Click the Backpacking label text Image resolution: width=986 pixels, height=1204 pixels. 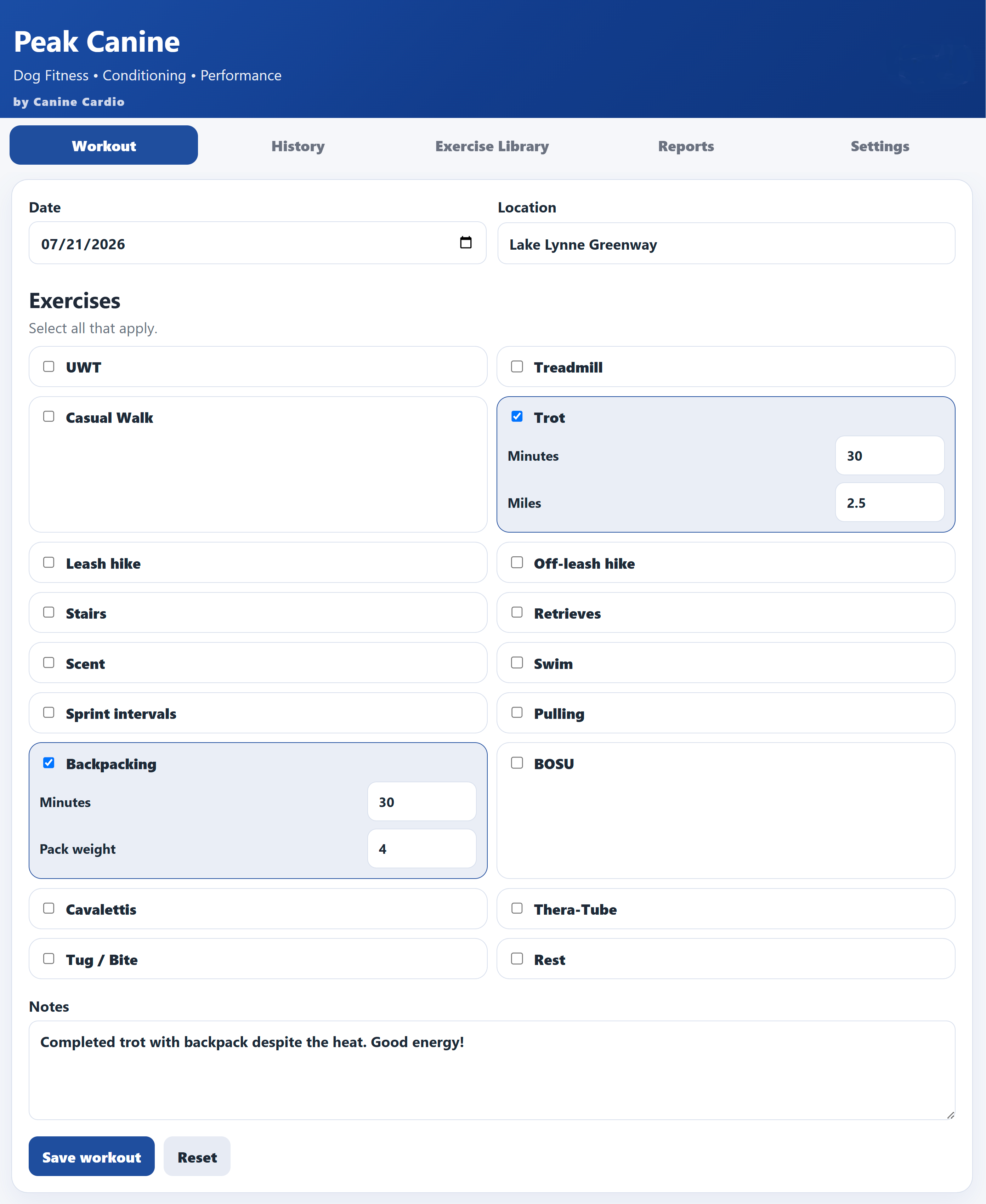[x=111, y=764]
